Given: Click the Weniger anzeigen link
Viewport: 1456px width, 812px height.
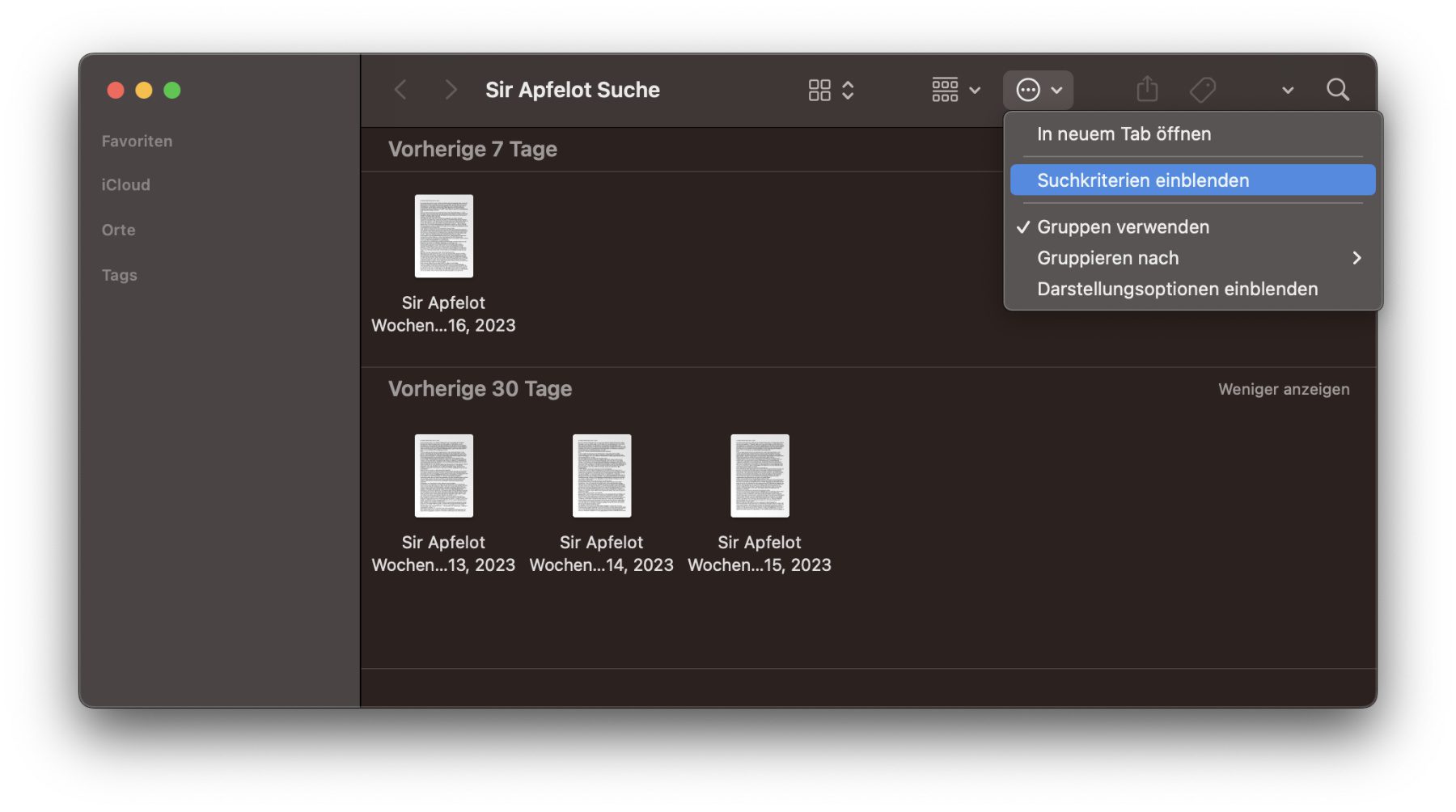Looking at the screenshot, I should [x=1283, y=389].
